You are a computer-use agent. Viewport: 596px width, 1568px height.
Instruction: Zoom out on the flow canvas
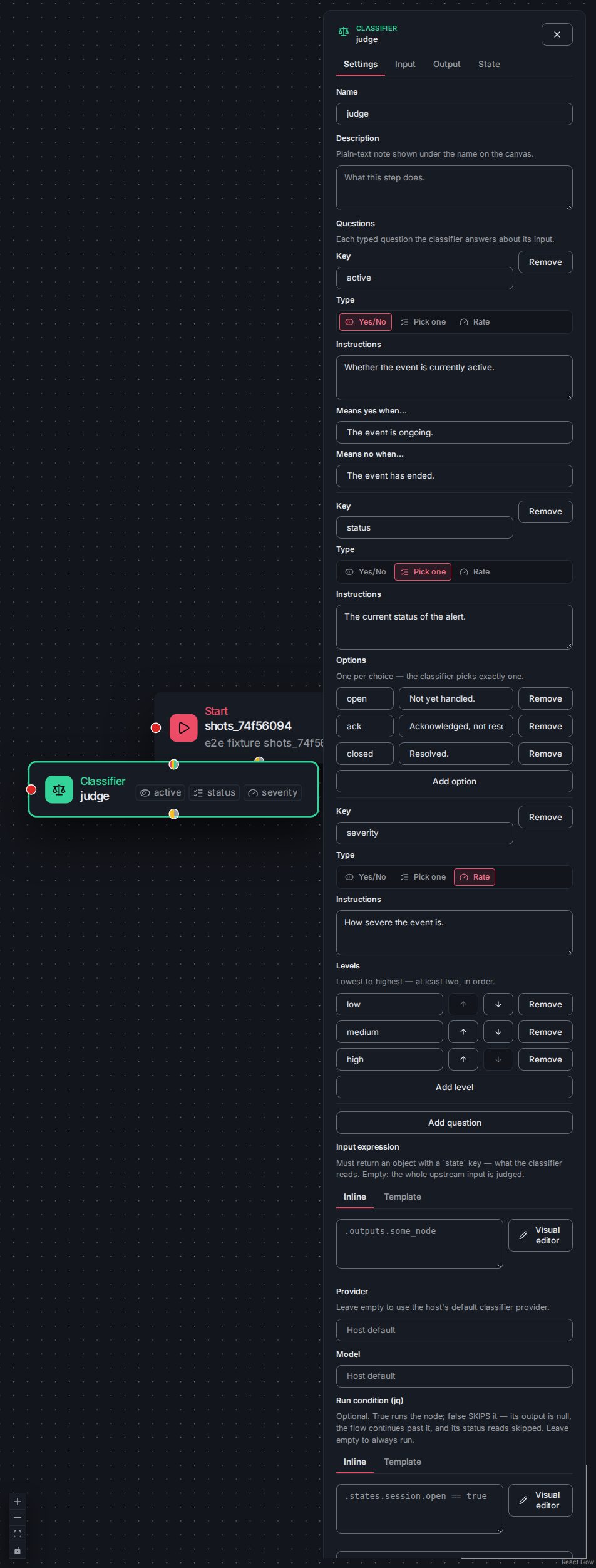18,1518
